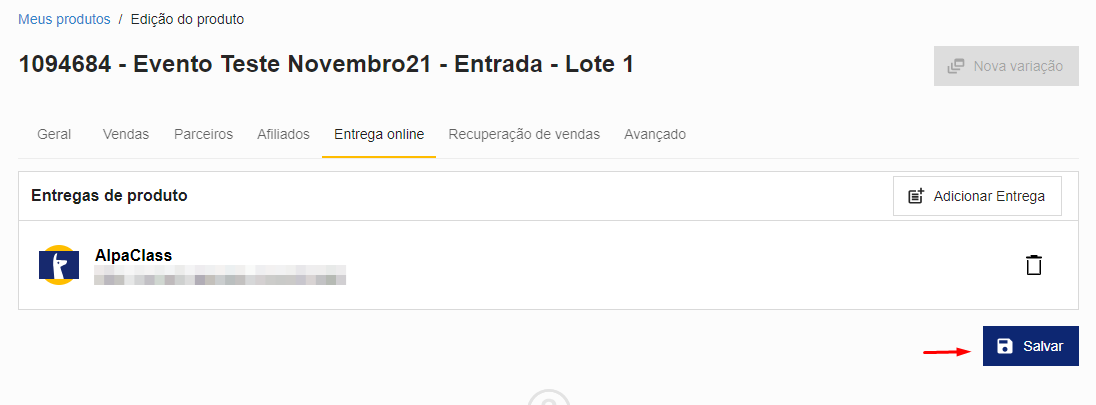The image size is (1096, 405).
Task: Select the Parceiros tab
Action: tap(203, 134)
